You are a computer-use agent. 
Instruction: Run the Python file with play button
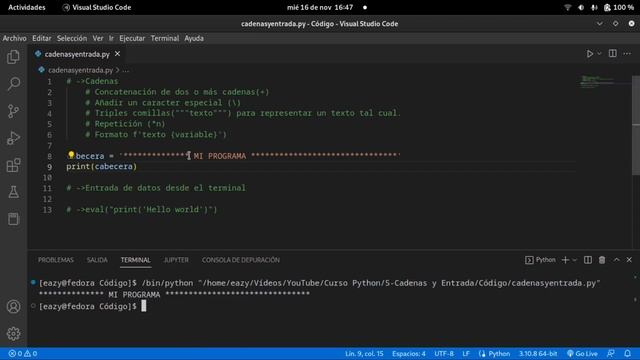590,54
